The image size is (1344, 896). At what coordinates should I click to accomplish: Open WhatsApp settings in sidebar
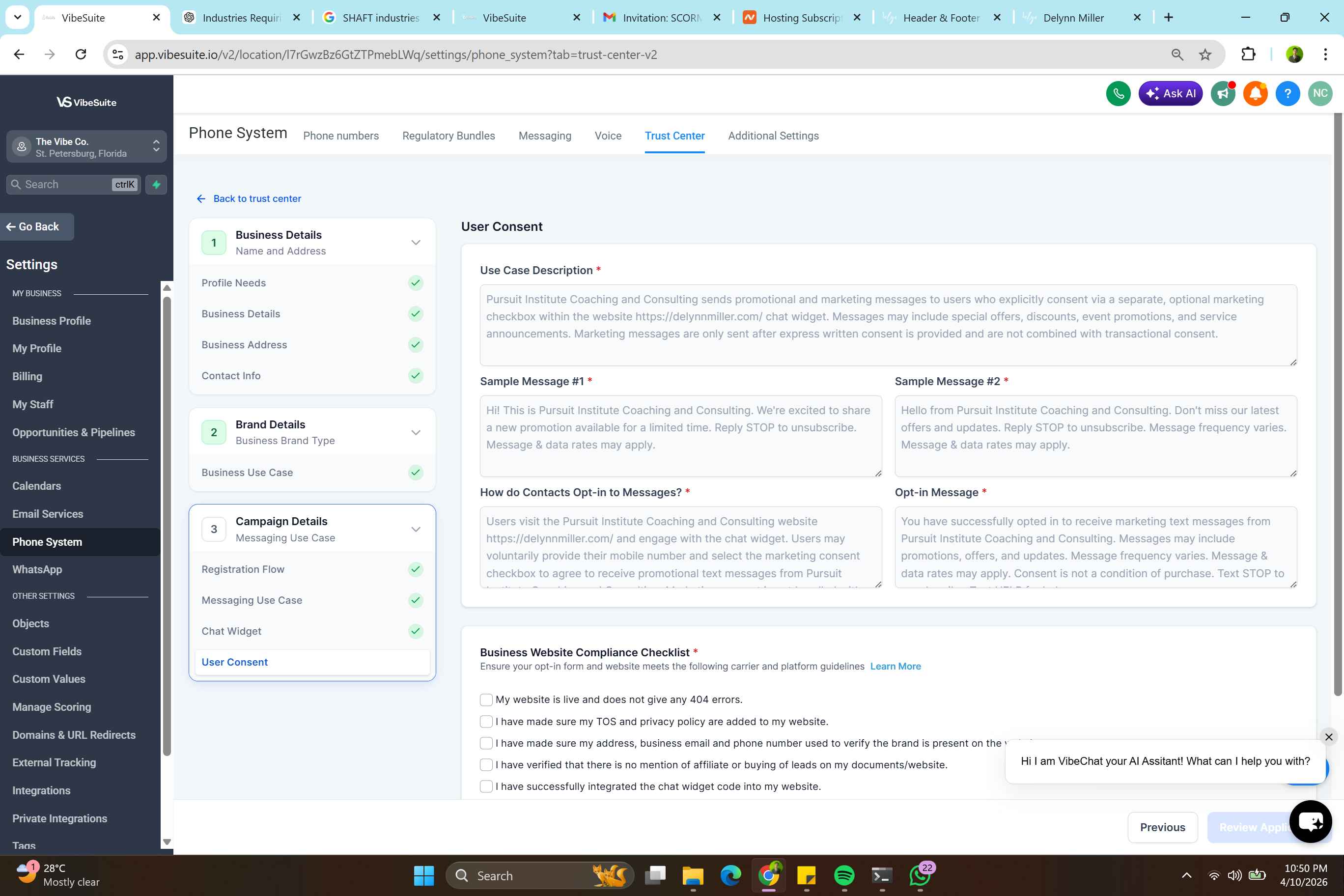37,570
